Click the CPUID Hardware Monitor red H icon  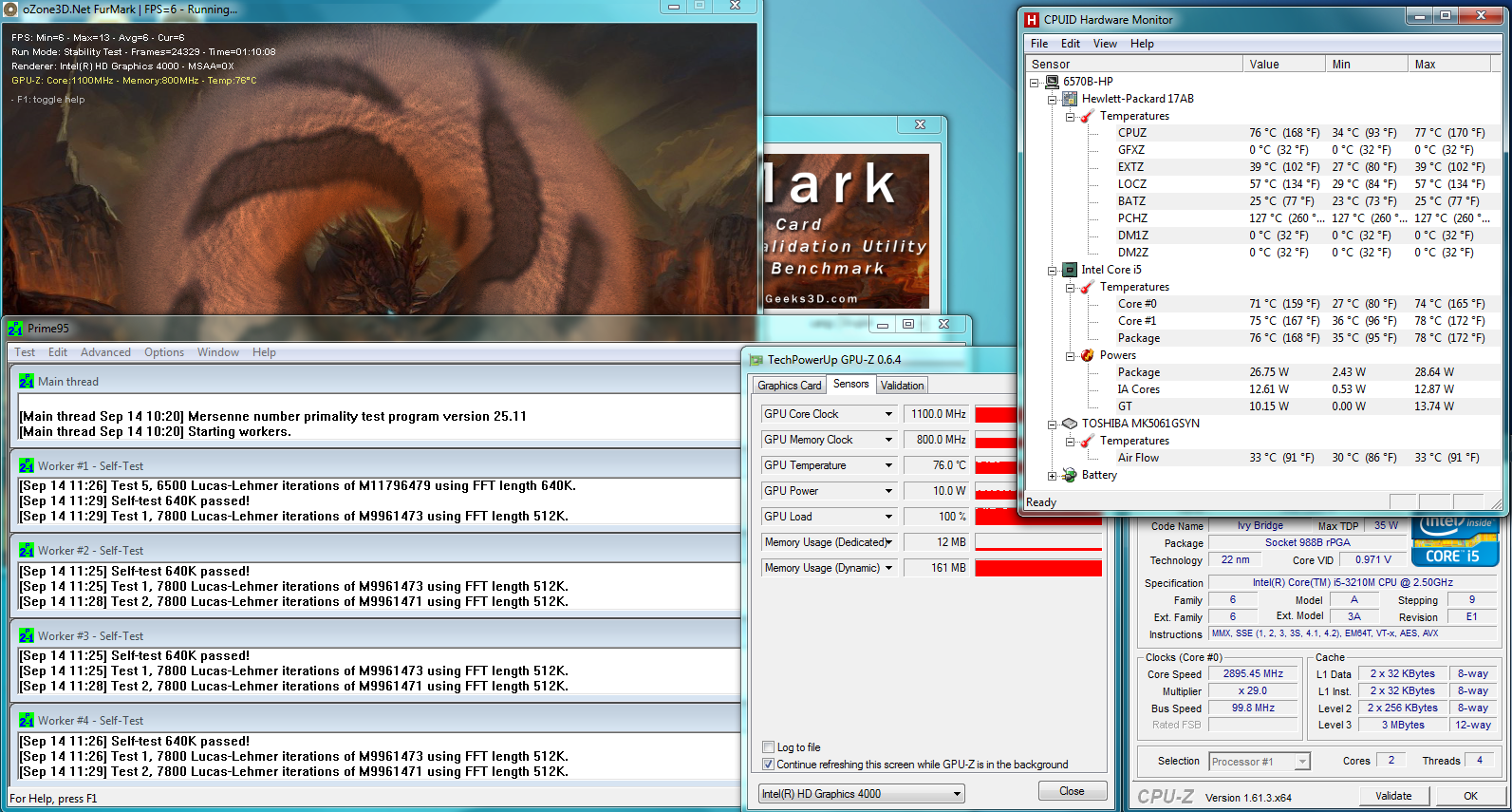click(1032, 19)
